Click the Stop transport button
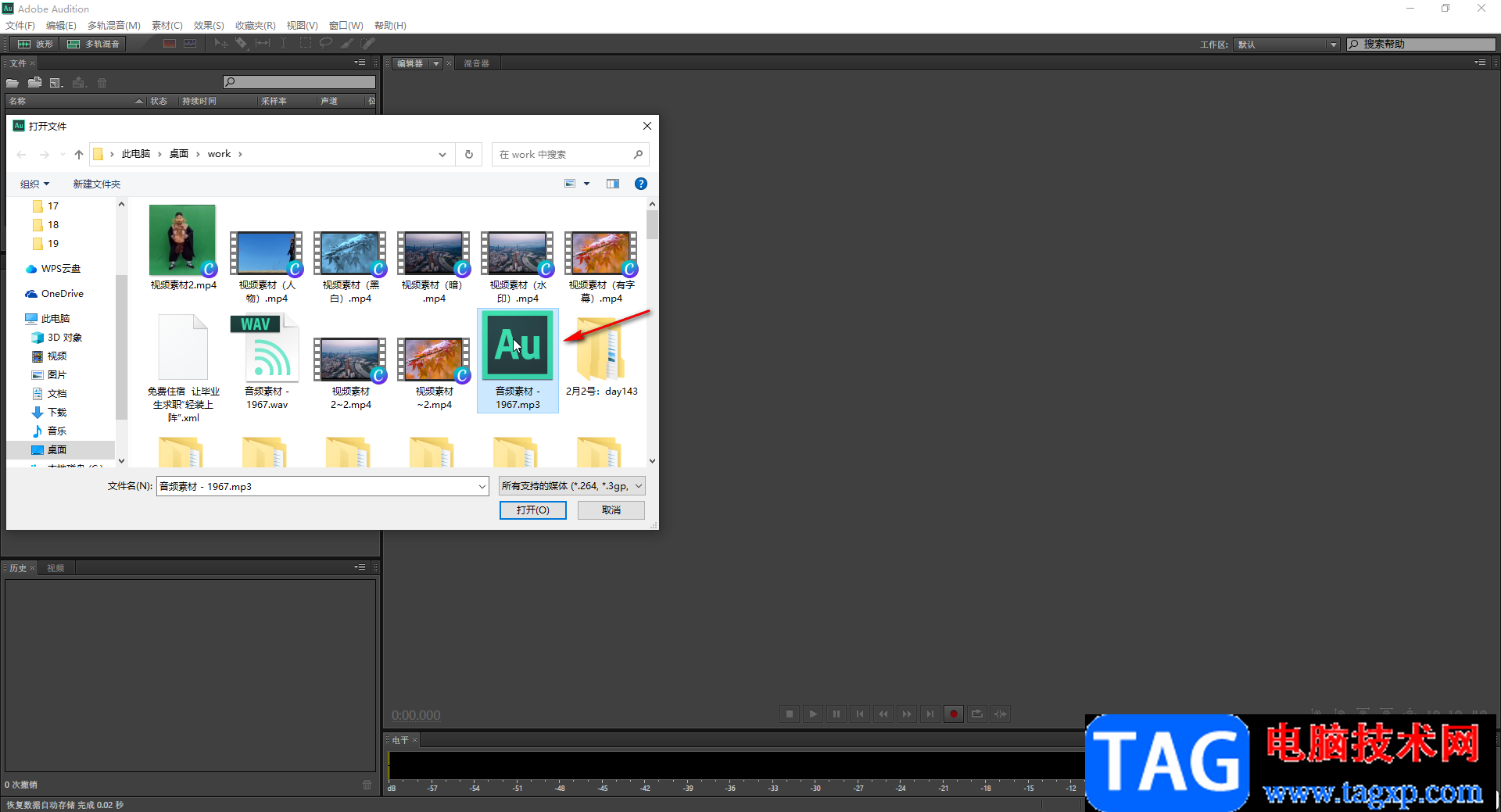This screenshot has height=812, width=1501. click(790, 714)
